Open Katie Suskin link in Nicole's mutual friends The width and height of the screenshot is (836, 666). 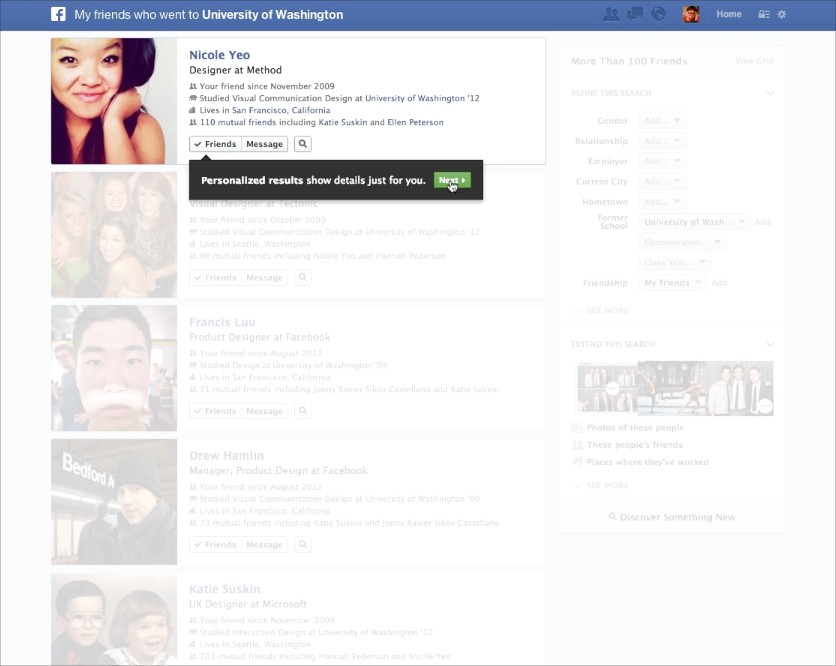(343, 122)
